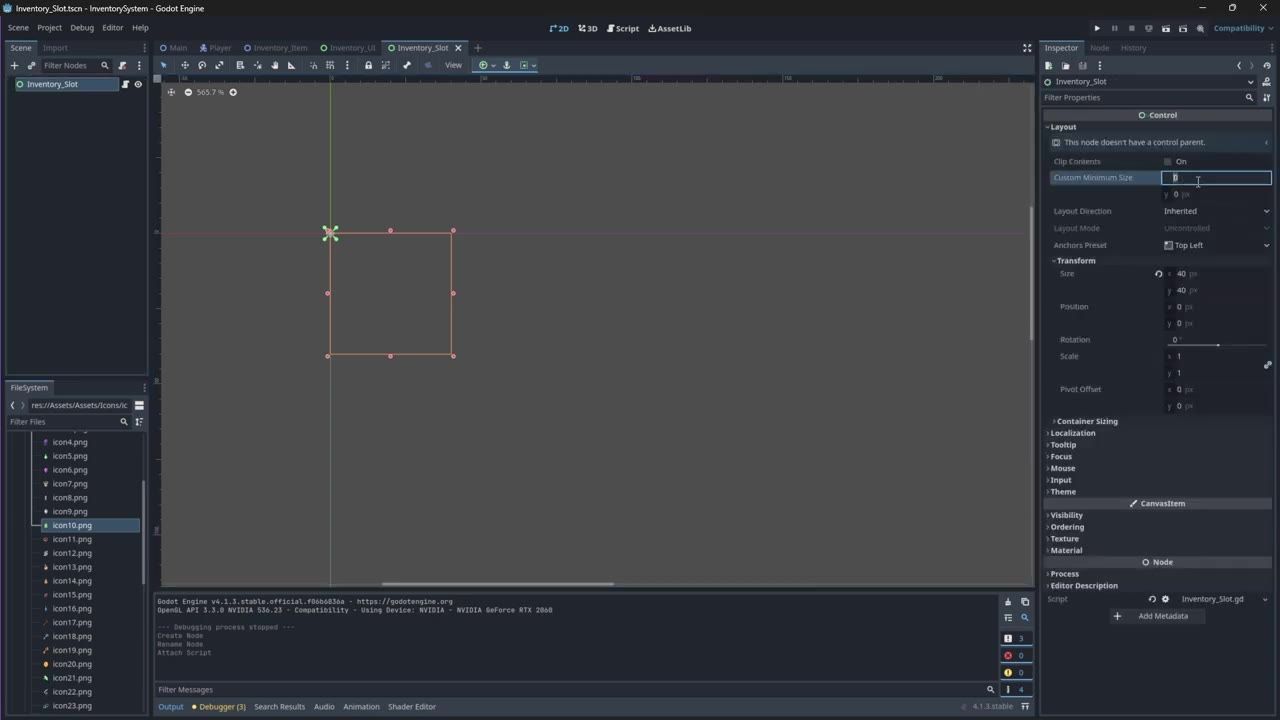Choose the Move Mode tool
1280x720 pixels.
(x=185, y=65)
